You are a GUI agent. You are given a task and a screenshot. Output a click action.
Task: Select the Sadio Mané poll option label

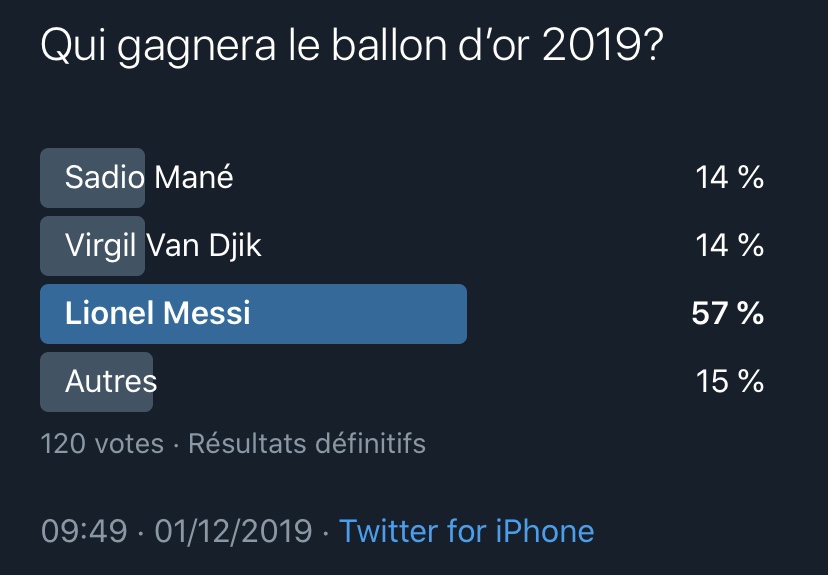[x=149, y=178]
